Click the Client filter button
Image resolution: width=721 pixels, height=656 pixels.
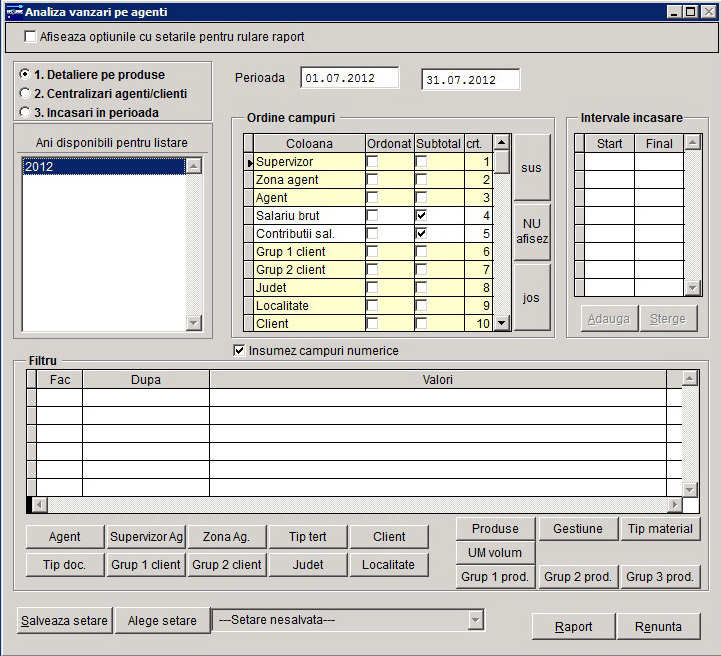click(389, 536)
